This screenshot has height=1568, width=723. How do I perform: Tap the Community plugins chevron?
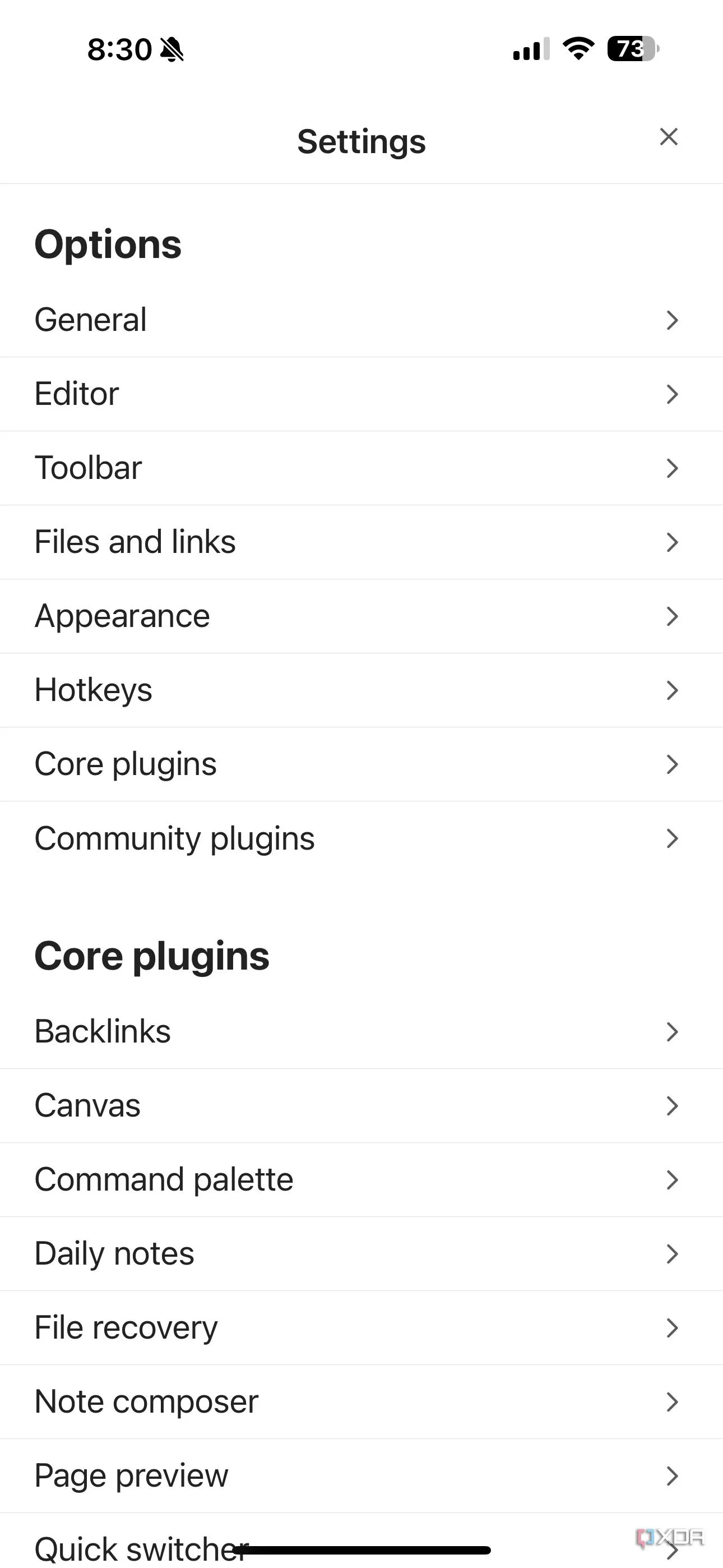pyautogui.click(x=672, y=838)
